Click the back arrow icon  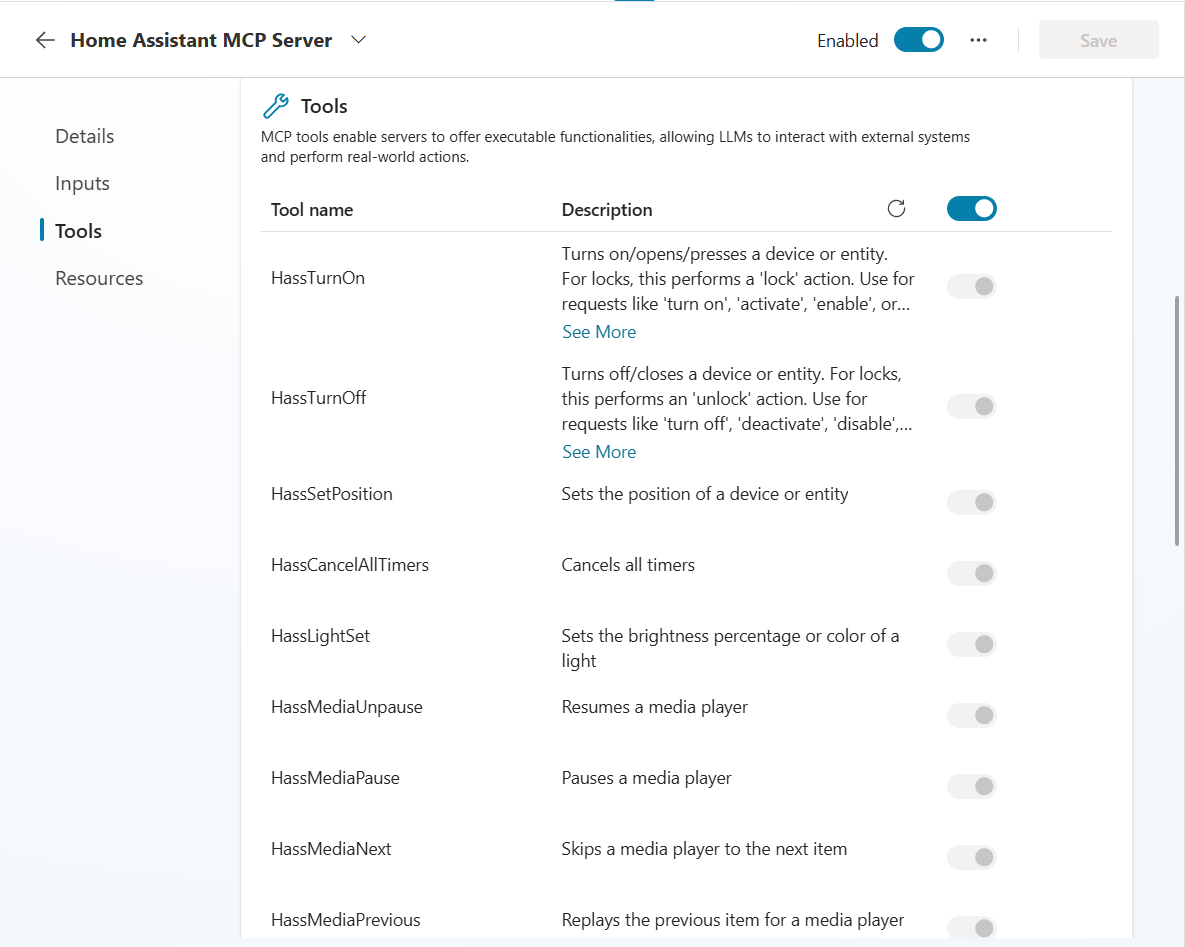coord(45,40)
